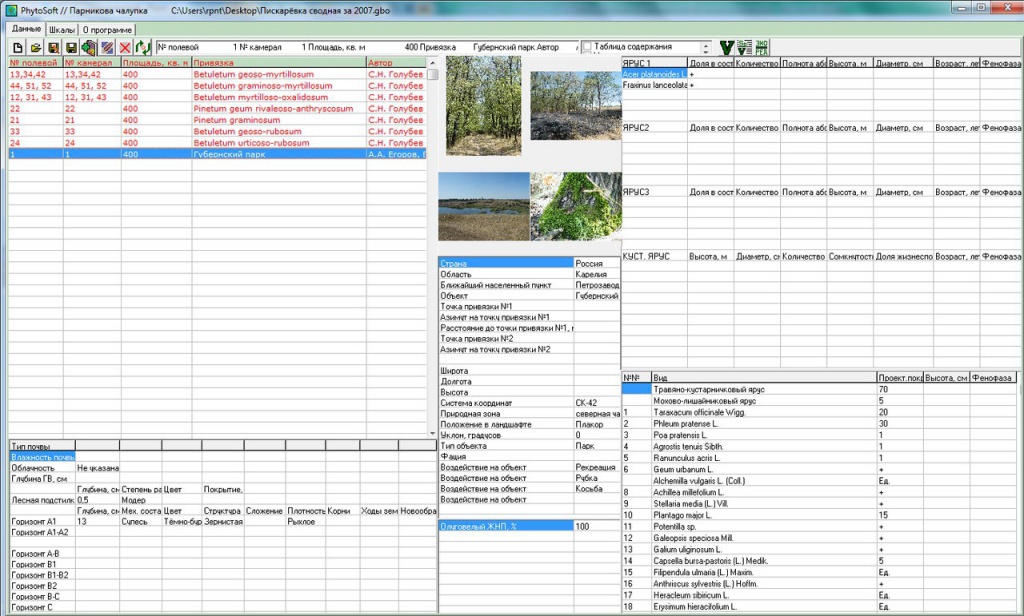Image resolution: width=1024 pixels, height=616 pixels.
Task: Click the green save floppy disk icon
Action: [x=71, y=48]
